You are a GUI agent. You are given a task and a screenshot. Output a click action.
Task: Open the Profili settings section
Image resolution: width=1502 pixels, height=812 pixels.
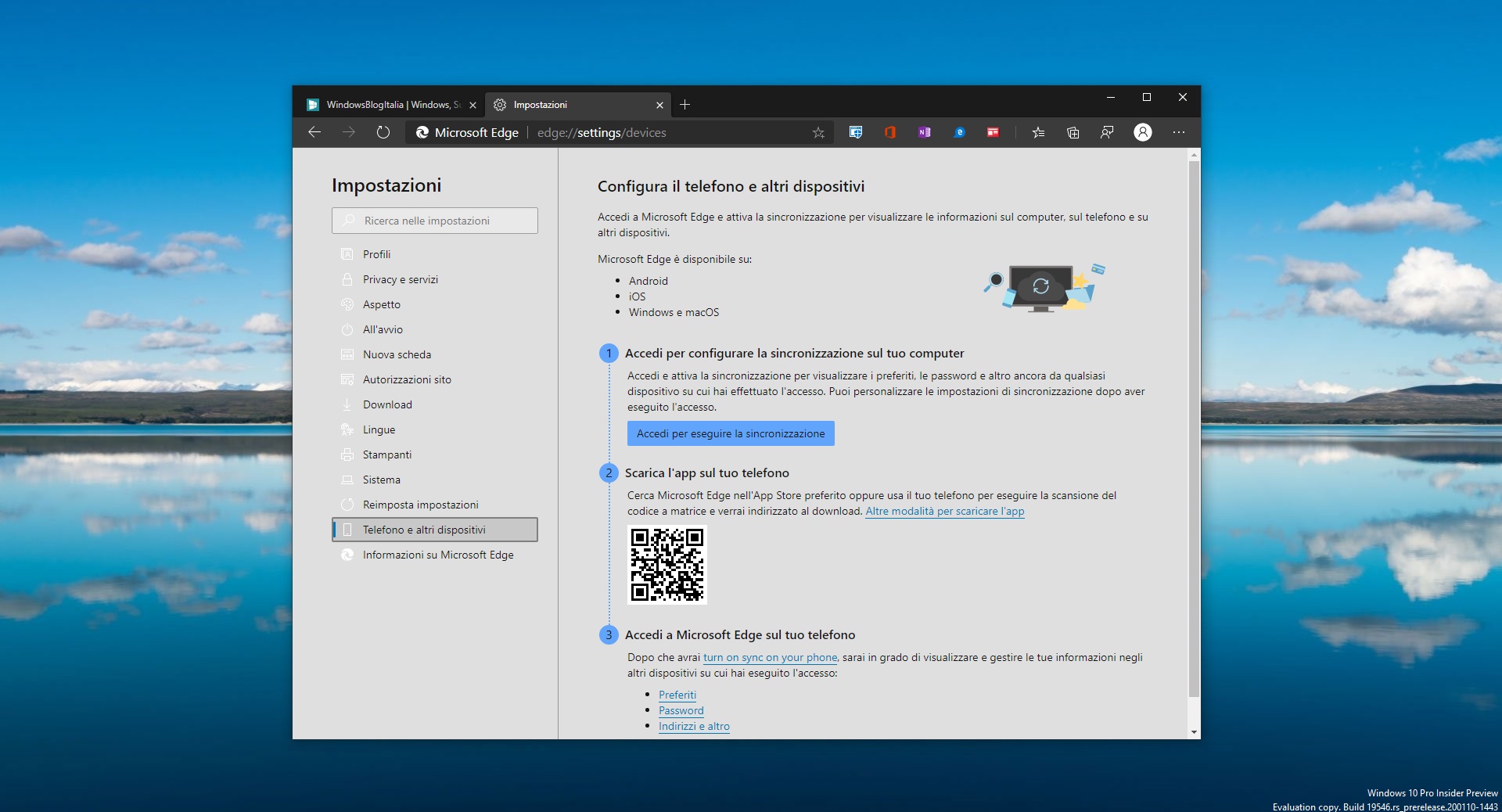(x=435, y=254)
